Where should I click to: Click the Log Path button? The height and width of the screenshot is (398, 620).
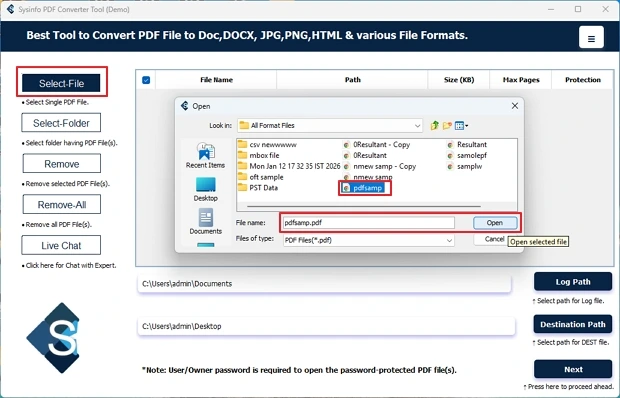pos(573,282)
